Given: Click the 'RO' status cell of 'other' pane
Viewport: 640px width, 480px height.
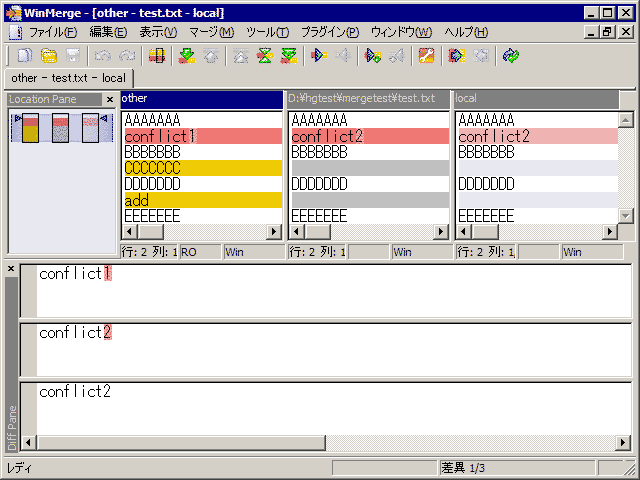Looking at the screenshot, I should coord(200,252).
